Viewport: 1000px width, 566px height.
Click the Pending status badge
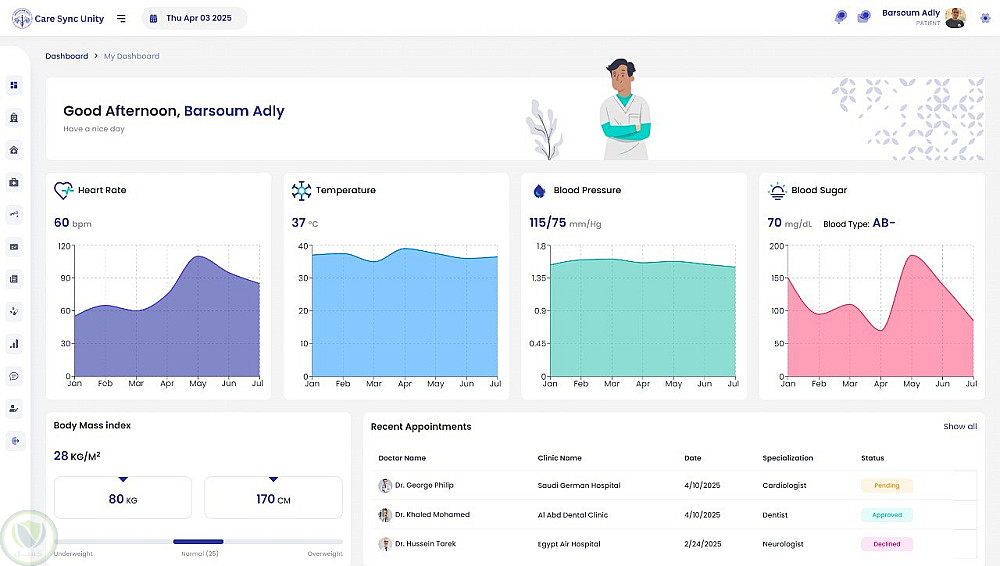pyautogui.click(x=886, y=486)
